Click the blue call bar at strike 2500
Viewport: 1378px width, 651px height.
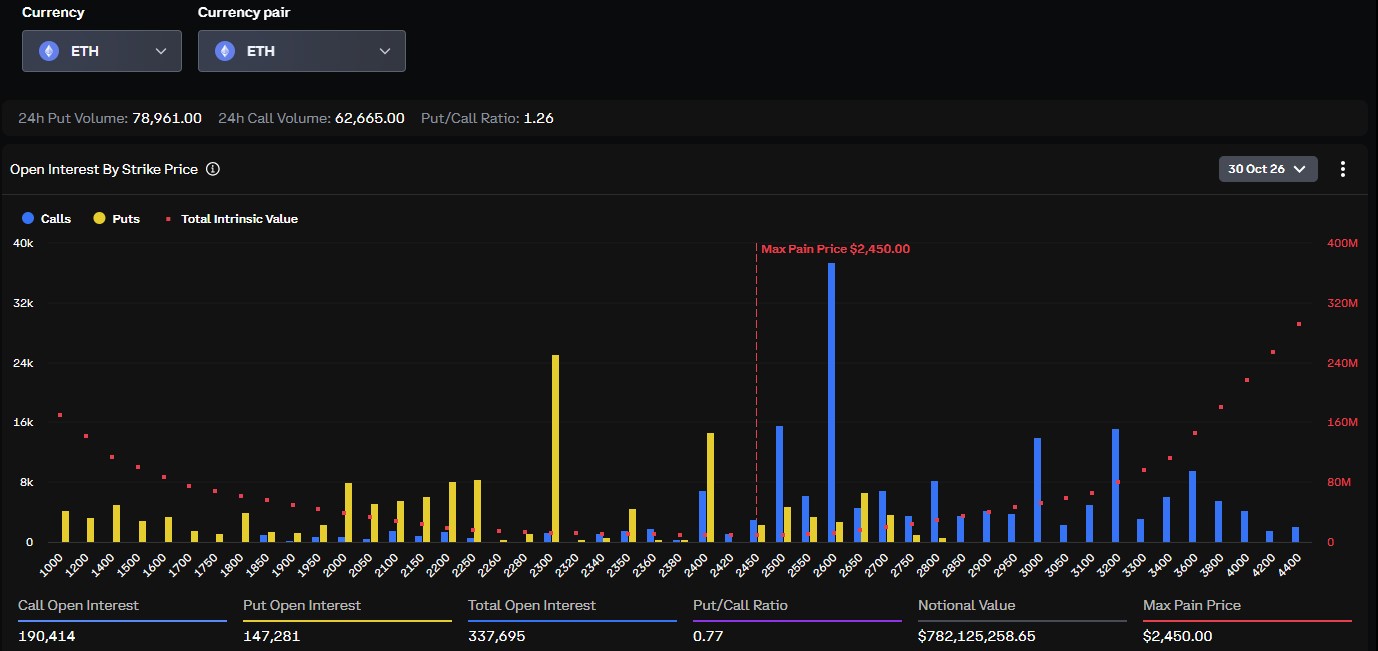[x=779, y=484]
